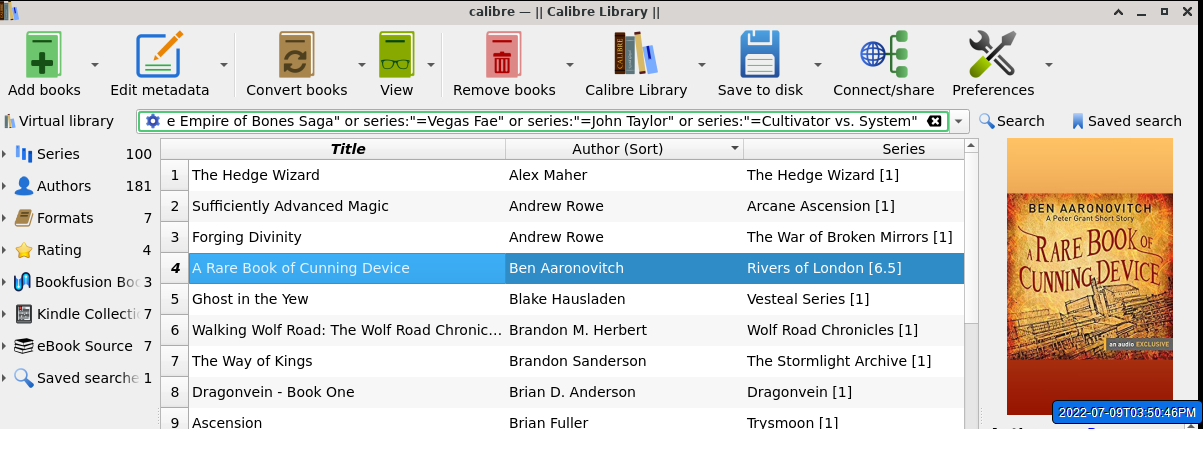
Task: Clear the search box text
Action: click(x=934, y=121)
